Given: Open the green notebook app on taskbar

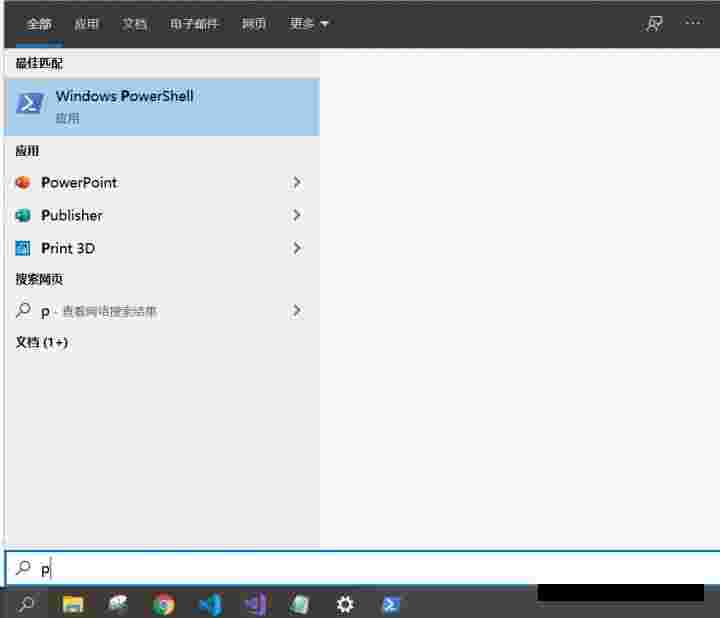Looking at the screenshot, I should tap(299, 604).
